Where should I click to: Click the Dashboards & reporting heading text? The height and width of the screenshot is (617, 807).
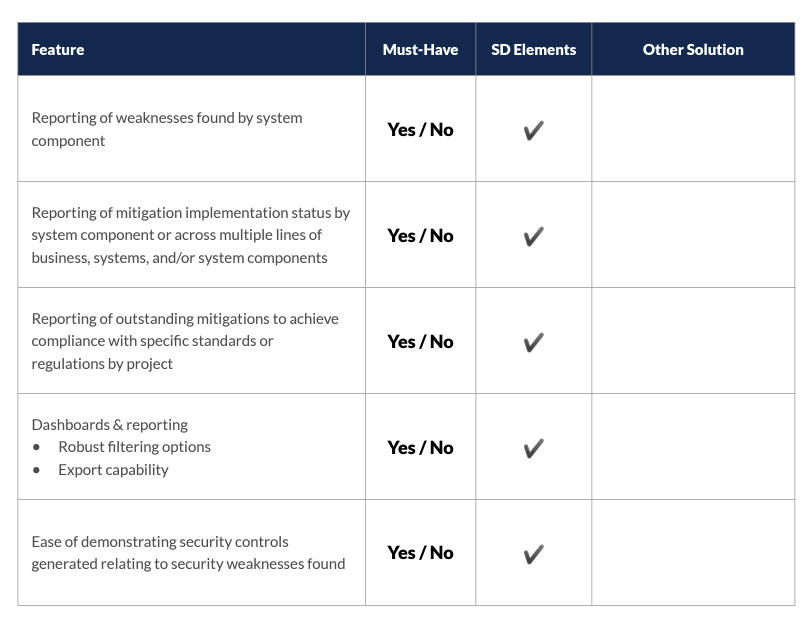pyautogui.click(x=110, y=425)
